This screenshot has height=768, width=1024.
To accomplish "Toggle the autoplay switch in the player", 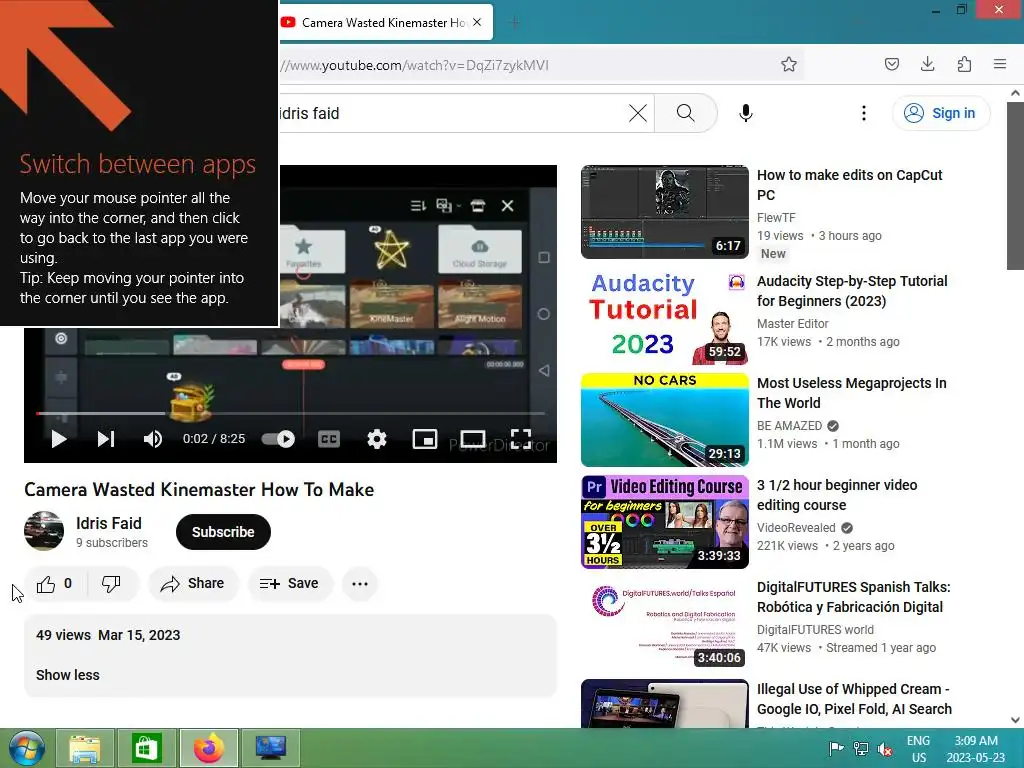I will [278, 439].
